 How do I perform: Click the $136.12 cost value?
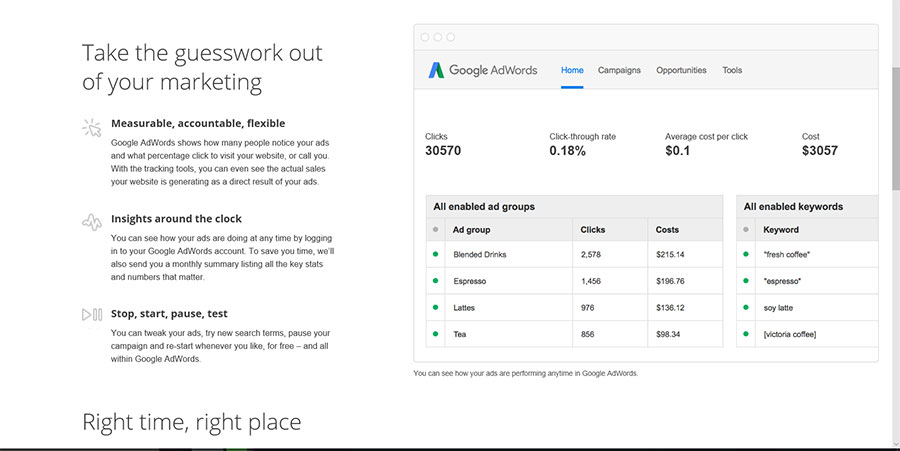(670, 308)
